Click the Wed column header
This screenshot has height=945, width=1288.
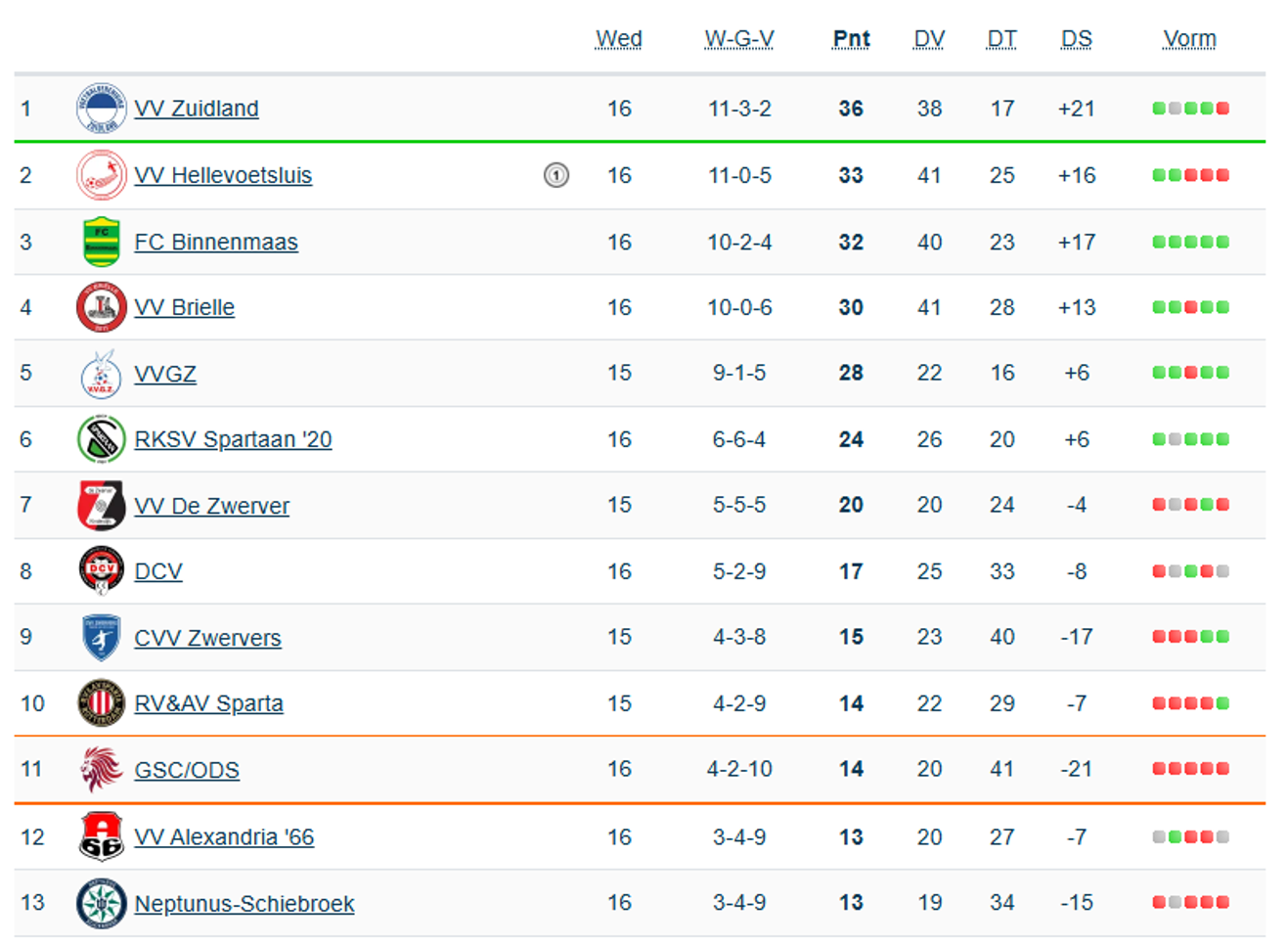pos(619,39)
